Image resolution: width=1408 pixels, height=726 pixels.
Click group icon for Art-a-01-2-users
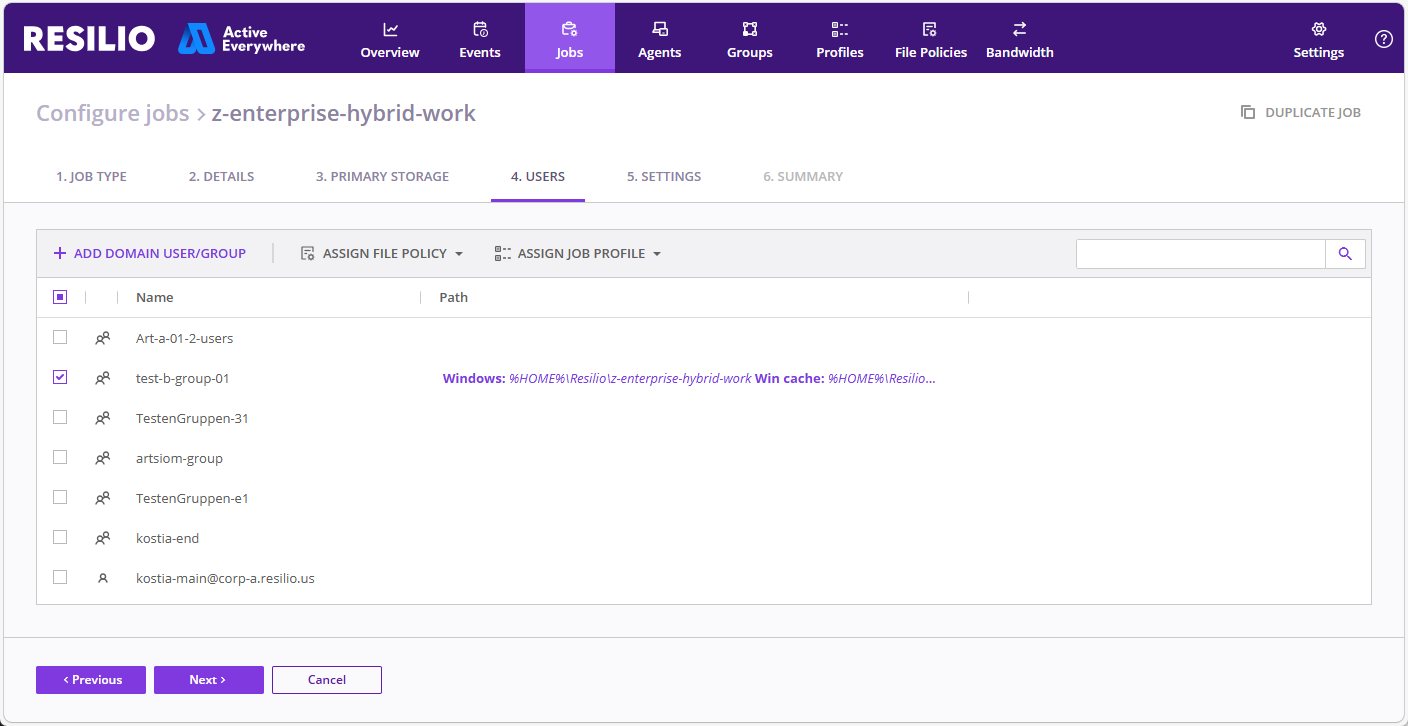(102, 338)
